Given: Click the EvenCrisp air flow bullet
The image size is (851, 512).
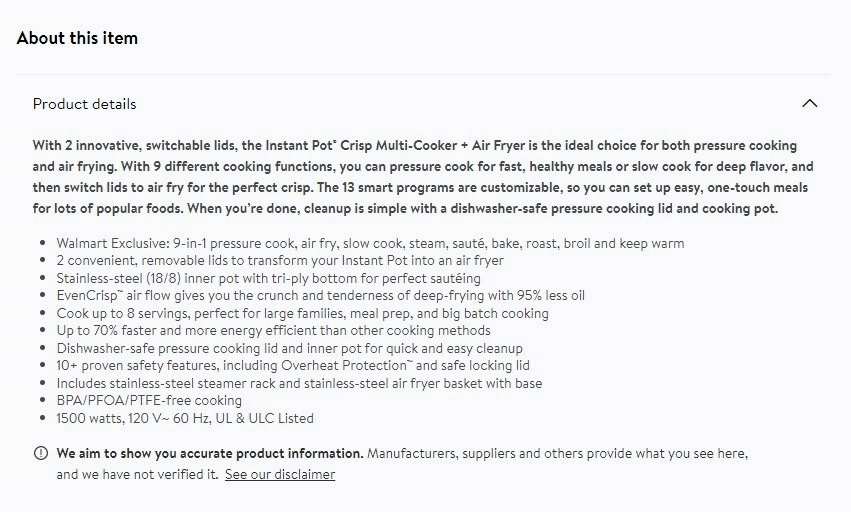Looking at the screenshot, I should click(x=320, y=295).
